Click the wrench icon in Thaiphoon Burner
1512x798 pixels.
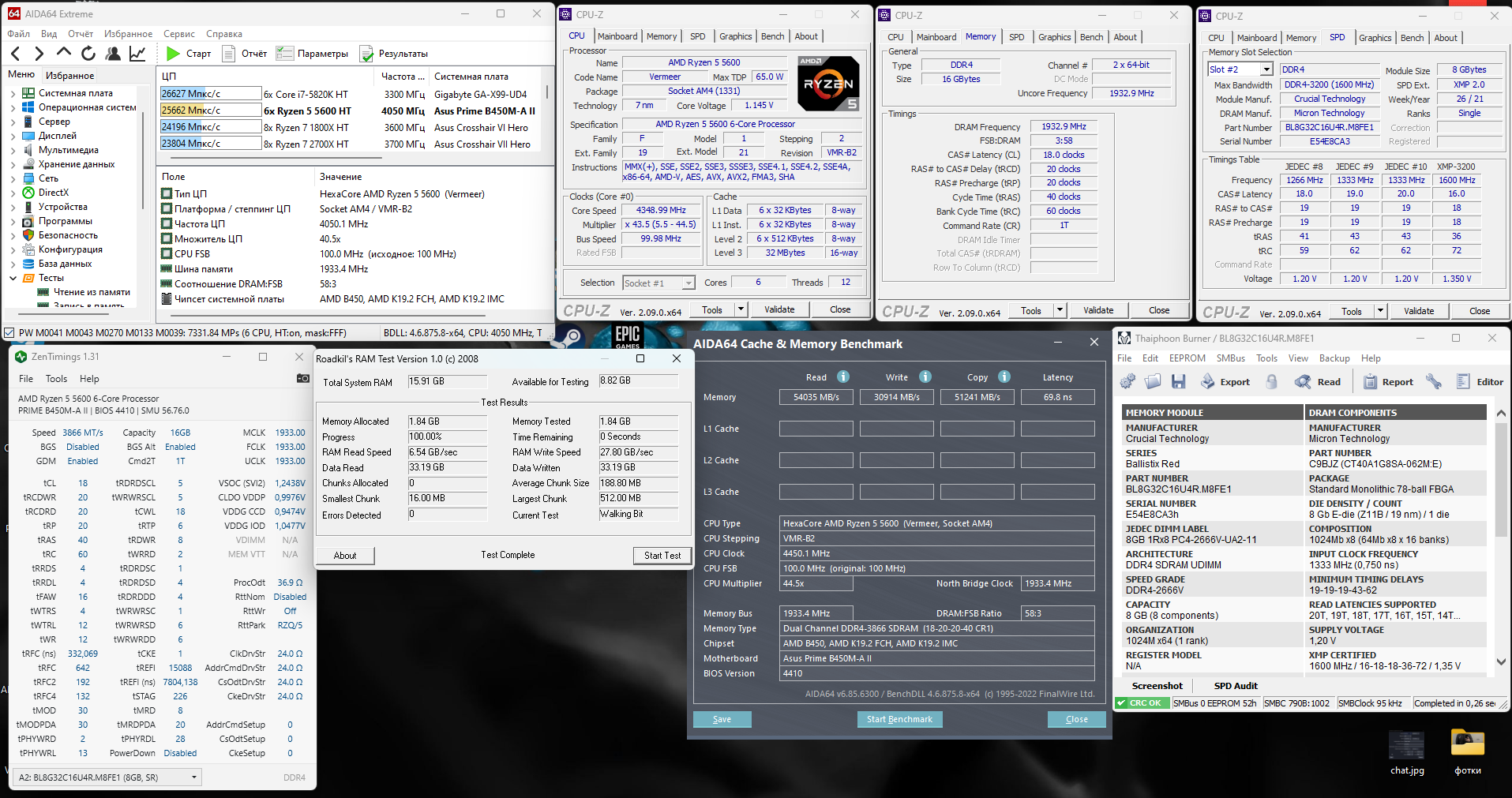click(x=1434, y=382)
